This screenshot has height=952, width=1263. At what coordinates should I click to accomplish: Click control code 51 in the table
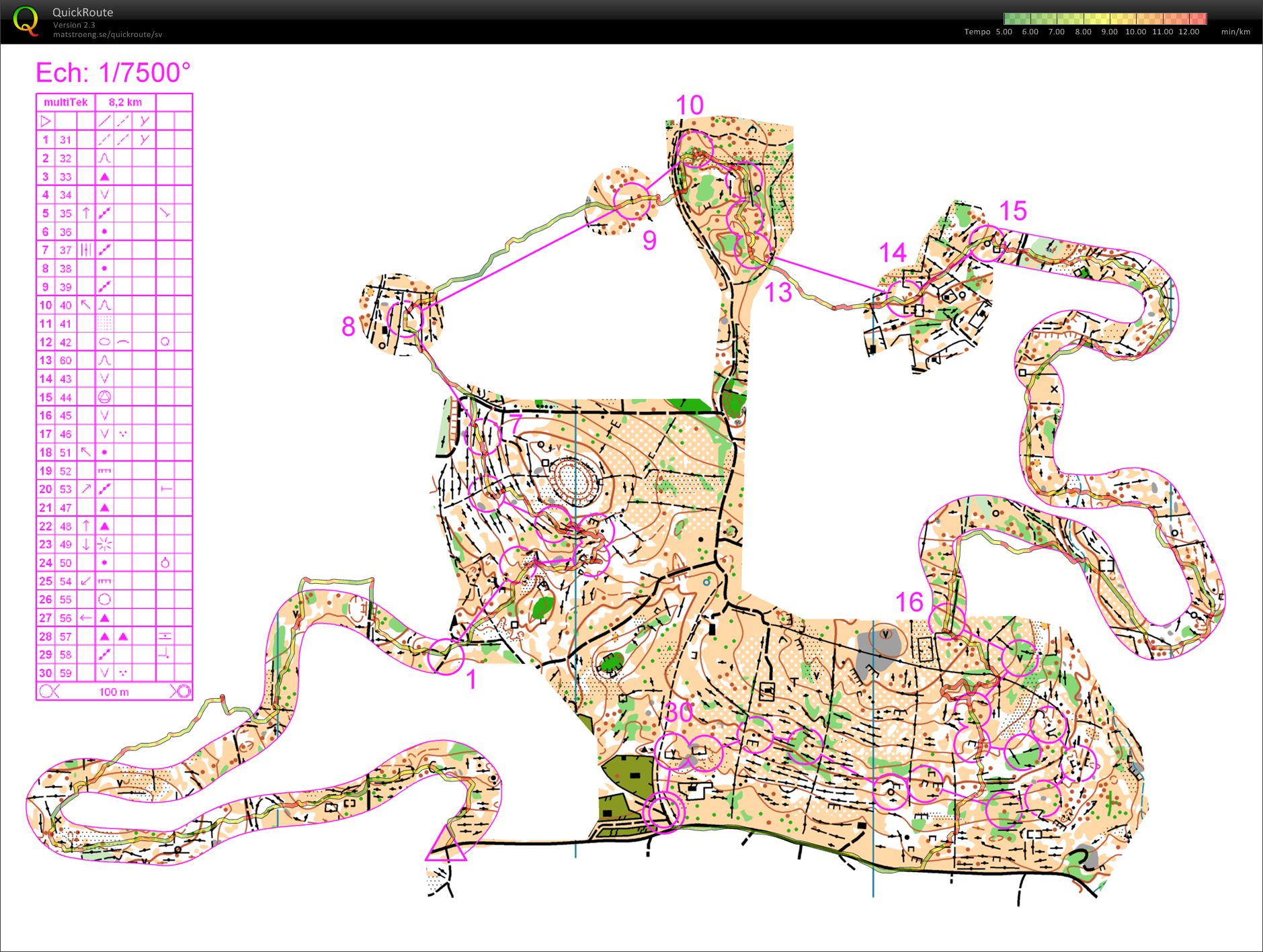tap(65, 452)
